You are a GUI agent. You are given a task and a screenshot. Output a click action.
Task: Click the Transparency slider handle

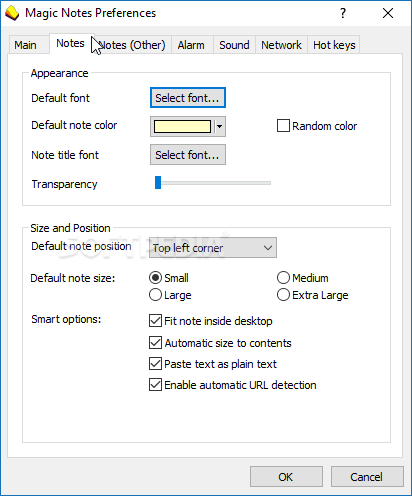[158, 183]
